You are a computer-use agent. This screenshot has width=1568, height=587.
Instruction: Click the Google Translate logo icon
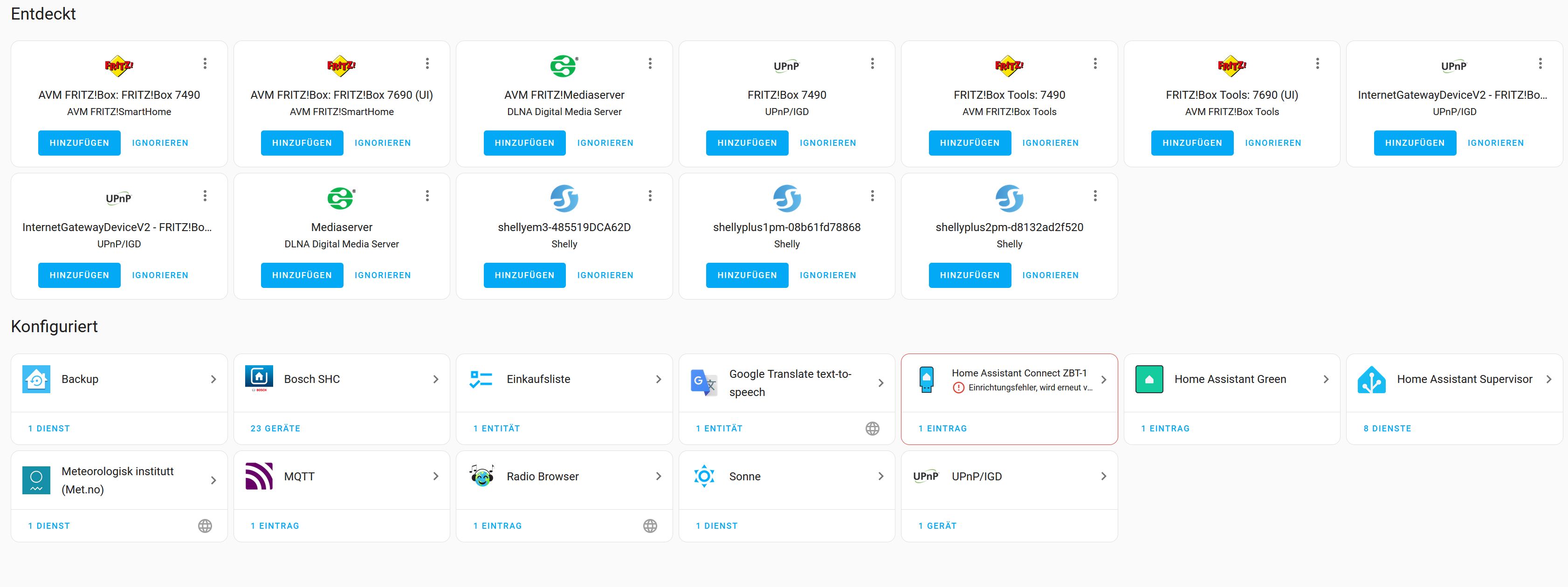pyautogui.click(x=704, y=382)
